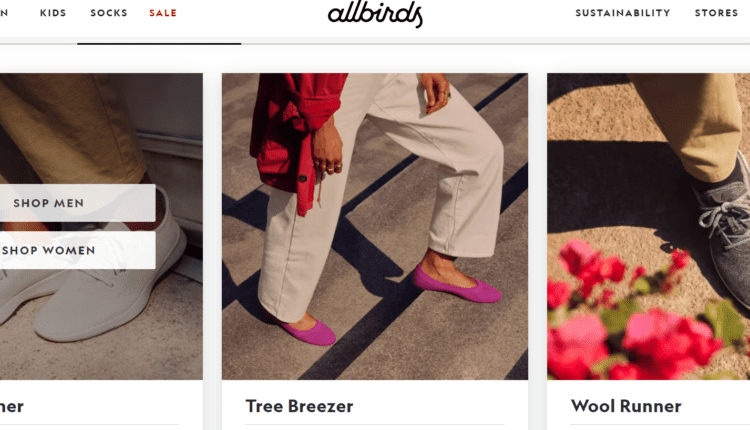Image resolution: width=750 pixels, height=430 pixels.
Task: Open the KIDS navigation menu
Action: click(53, 13)
